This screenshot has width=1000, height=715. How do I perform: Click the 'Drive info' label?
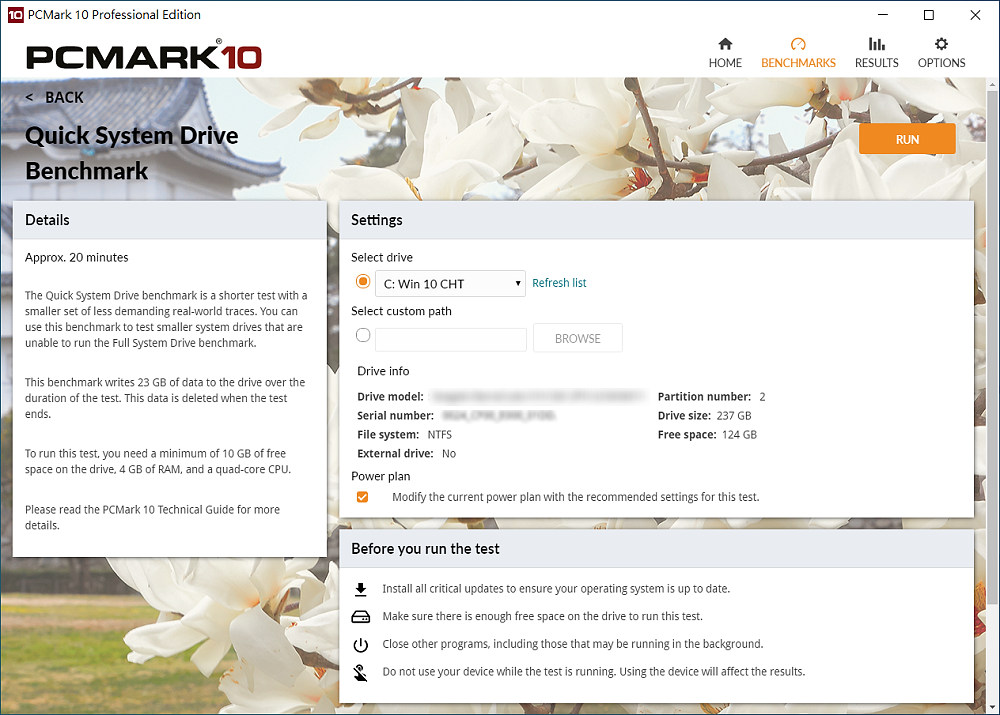383,371
